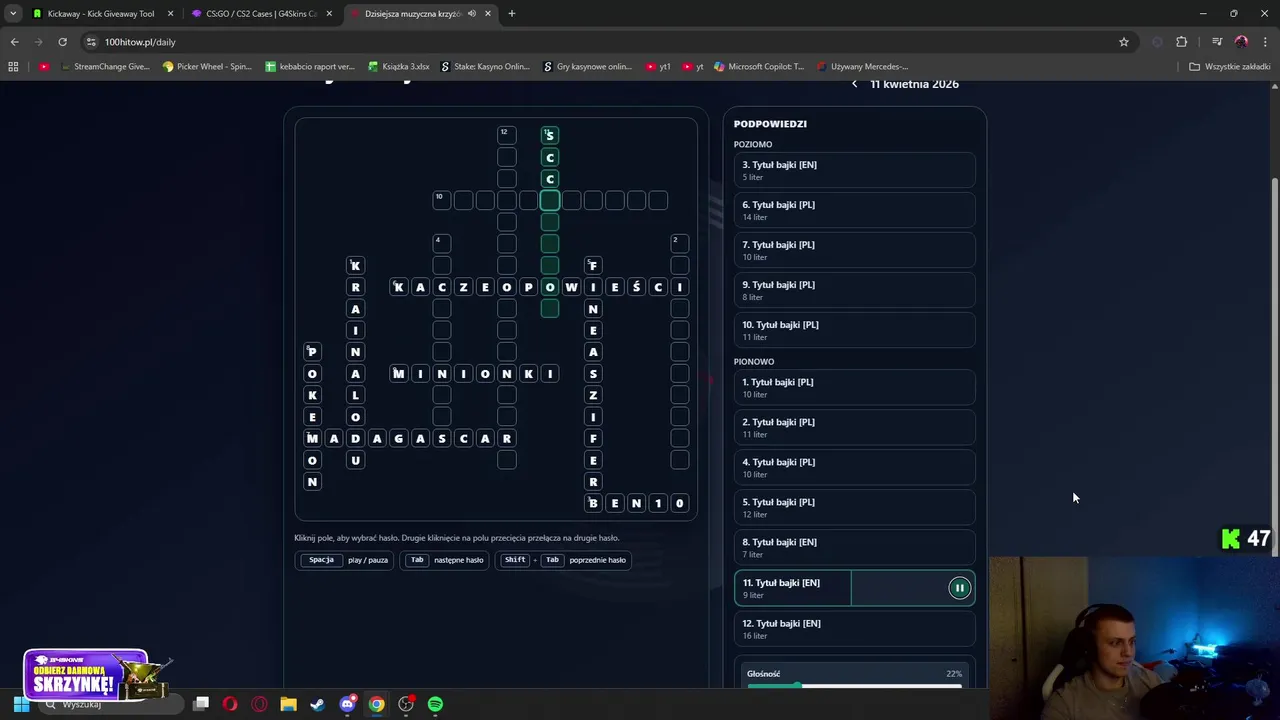This screenshot has height=720, width=1280.
Task: Open Gry kasynowe online bookmark
Action: tap(588, 67)
